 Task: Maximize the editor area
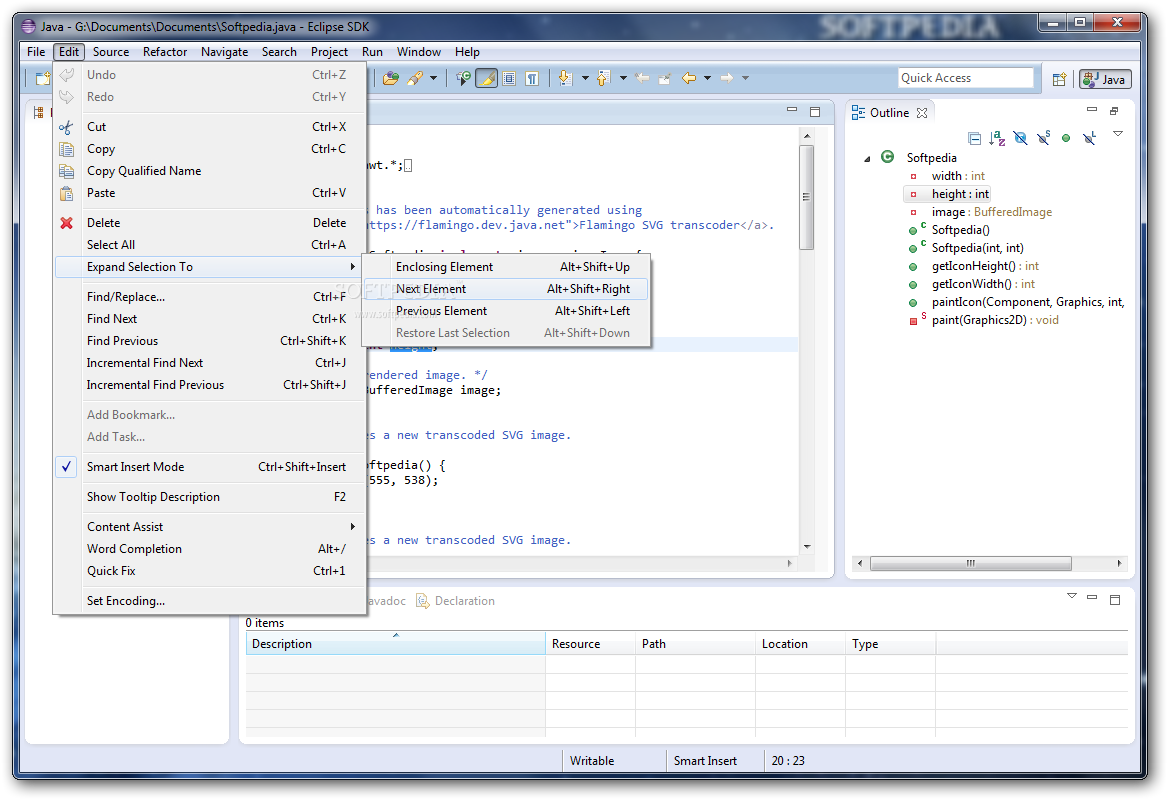pos(815,112)
